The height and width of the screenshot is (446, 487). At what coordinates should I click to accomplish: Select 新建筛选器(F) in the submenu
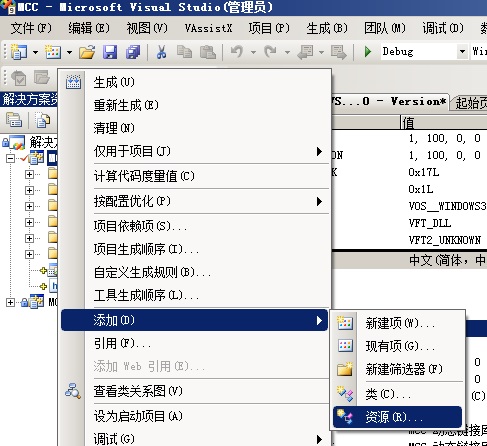(398, 369)
